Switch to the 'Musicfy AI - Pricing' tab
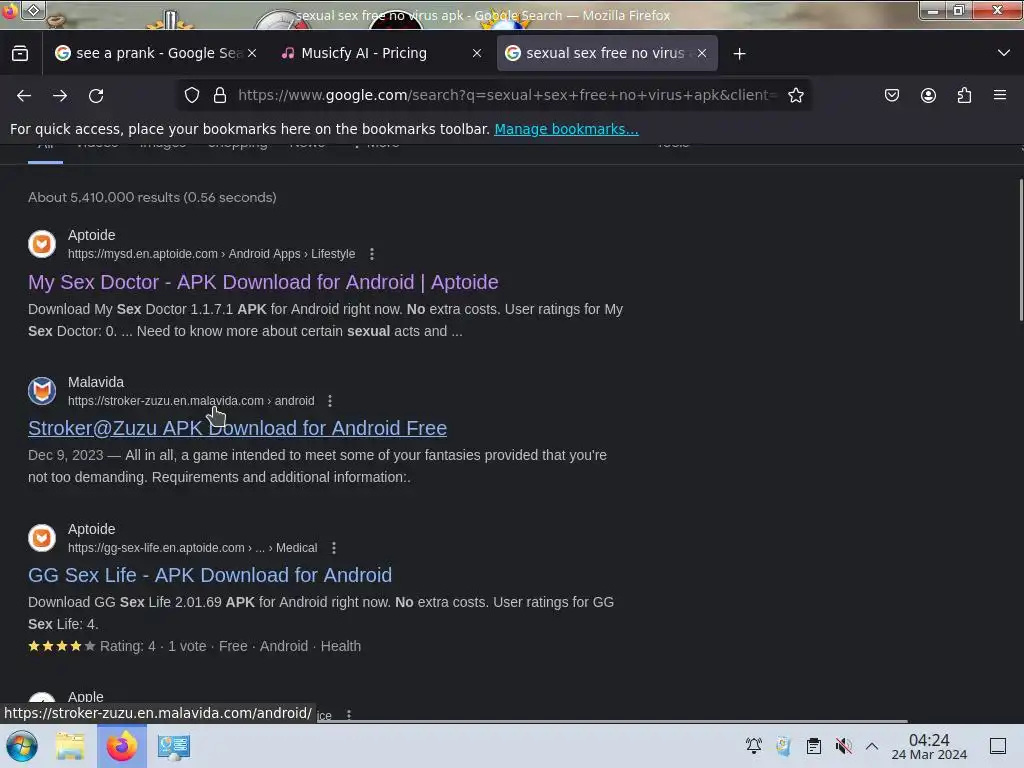The image size is (1024, 768). point(382,54)
